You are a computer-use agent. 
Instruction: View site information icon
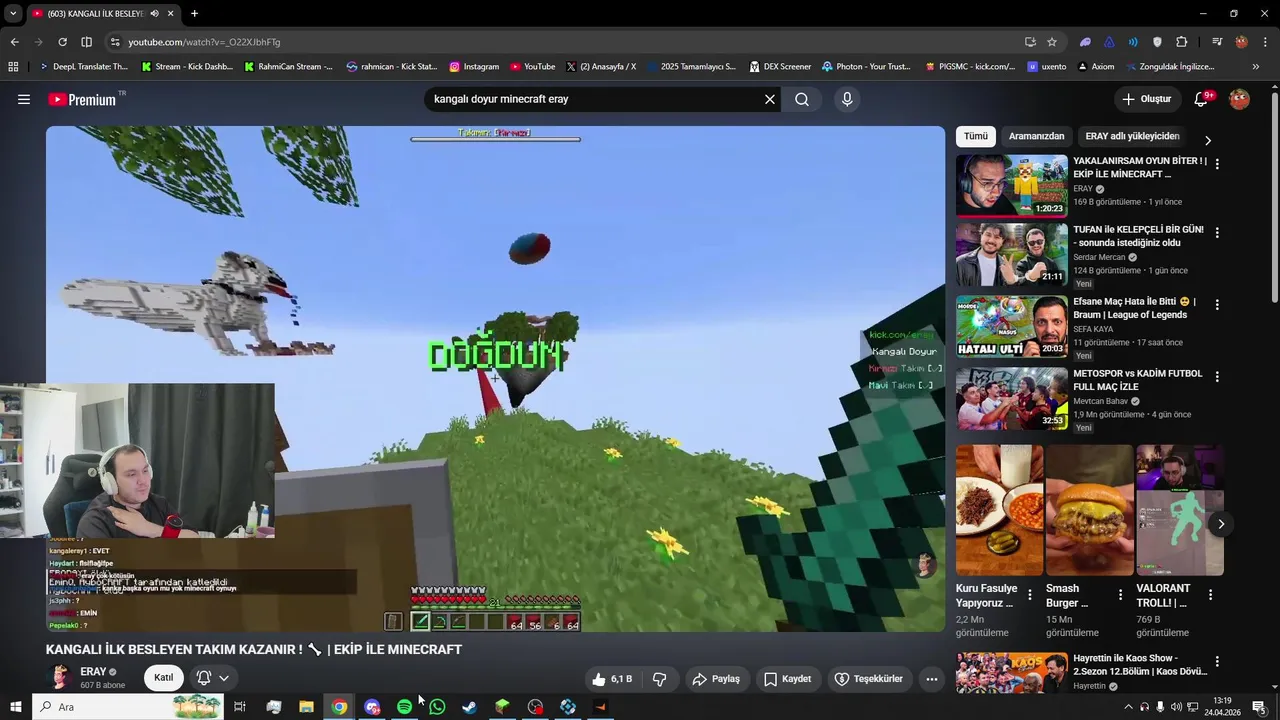coord(115,42)
